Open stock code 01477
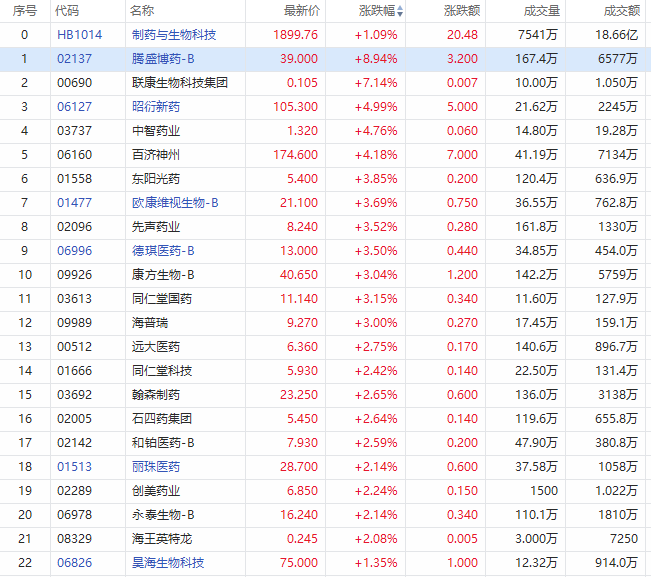Image resolution: width=651 pixels, height=577 pixels. (74, 203)
